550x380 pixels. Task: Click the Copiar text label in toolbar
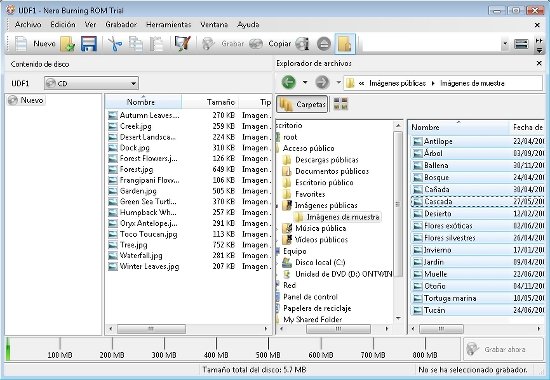click(x=280, y=44)
